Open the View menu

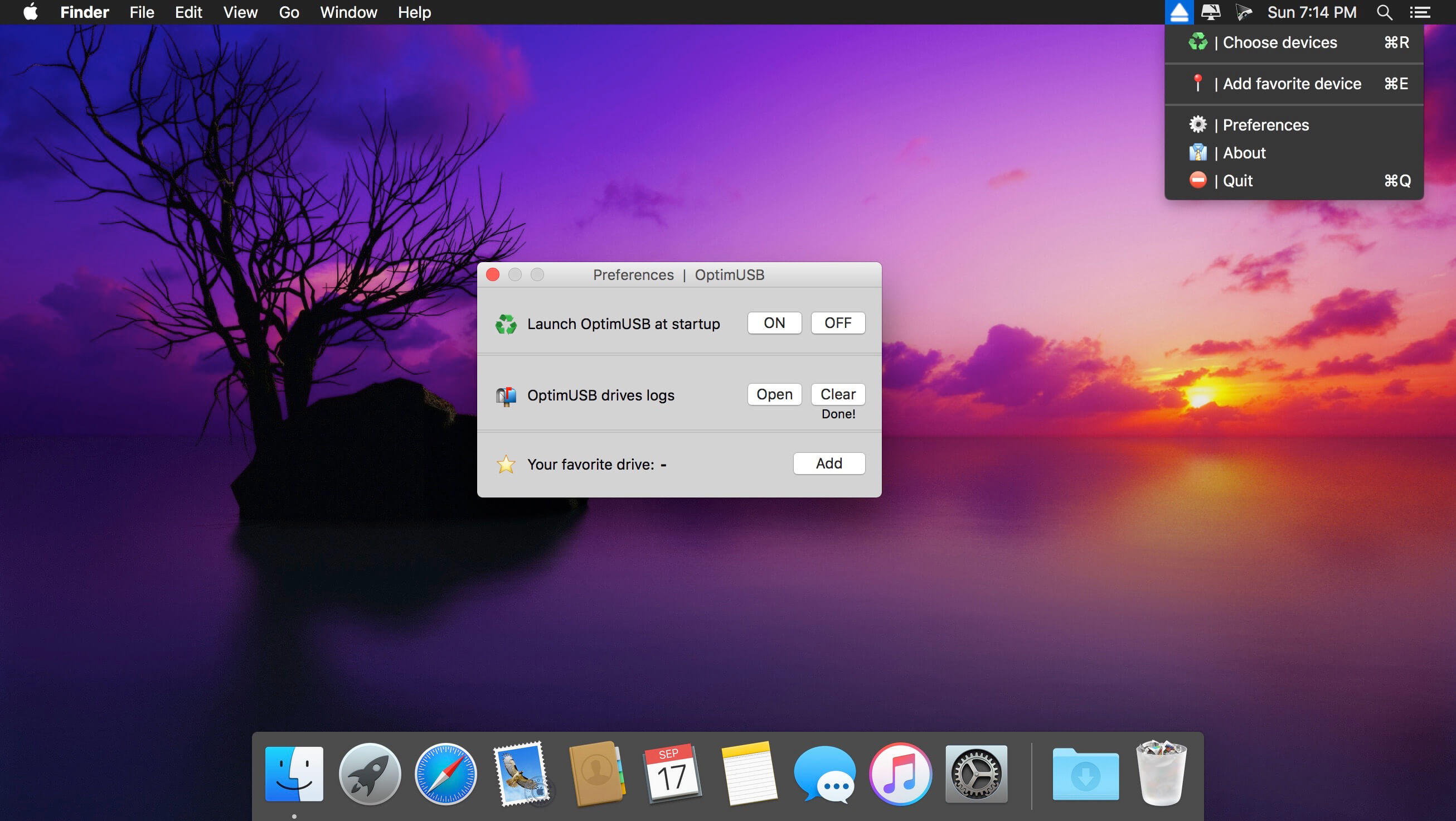coord(240,12)
